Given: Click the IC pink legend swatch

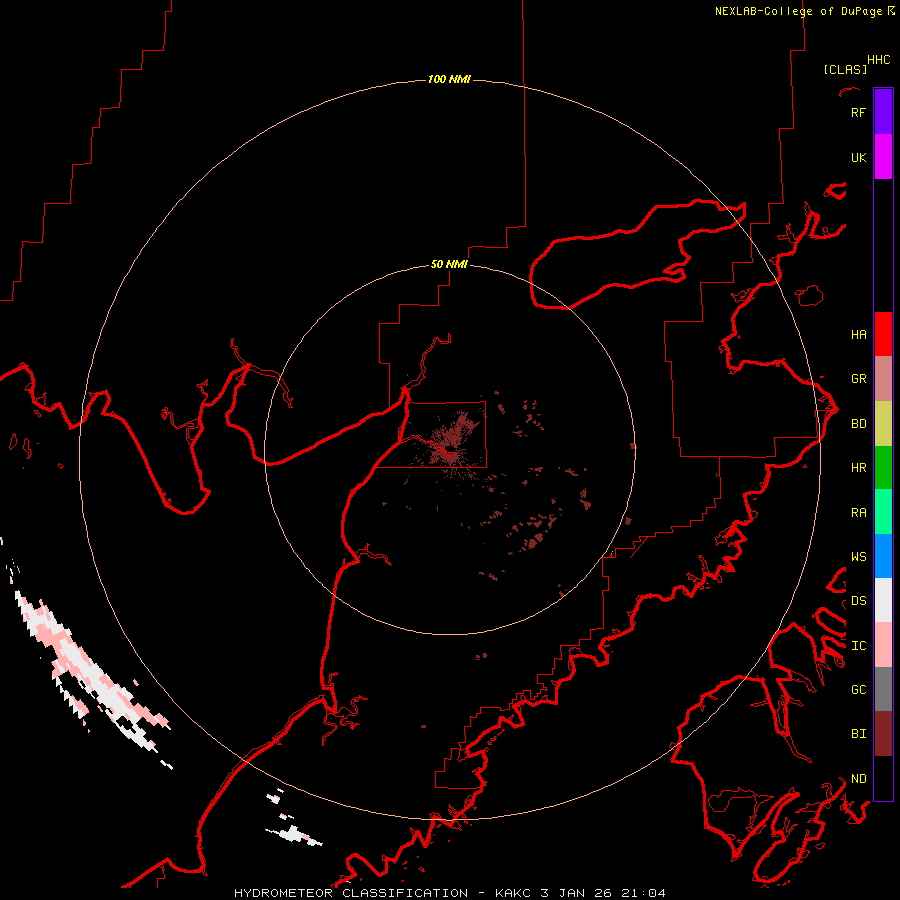Looking at the screenshot, I should (x=883, y=645).
